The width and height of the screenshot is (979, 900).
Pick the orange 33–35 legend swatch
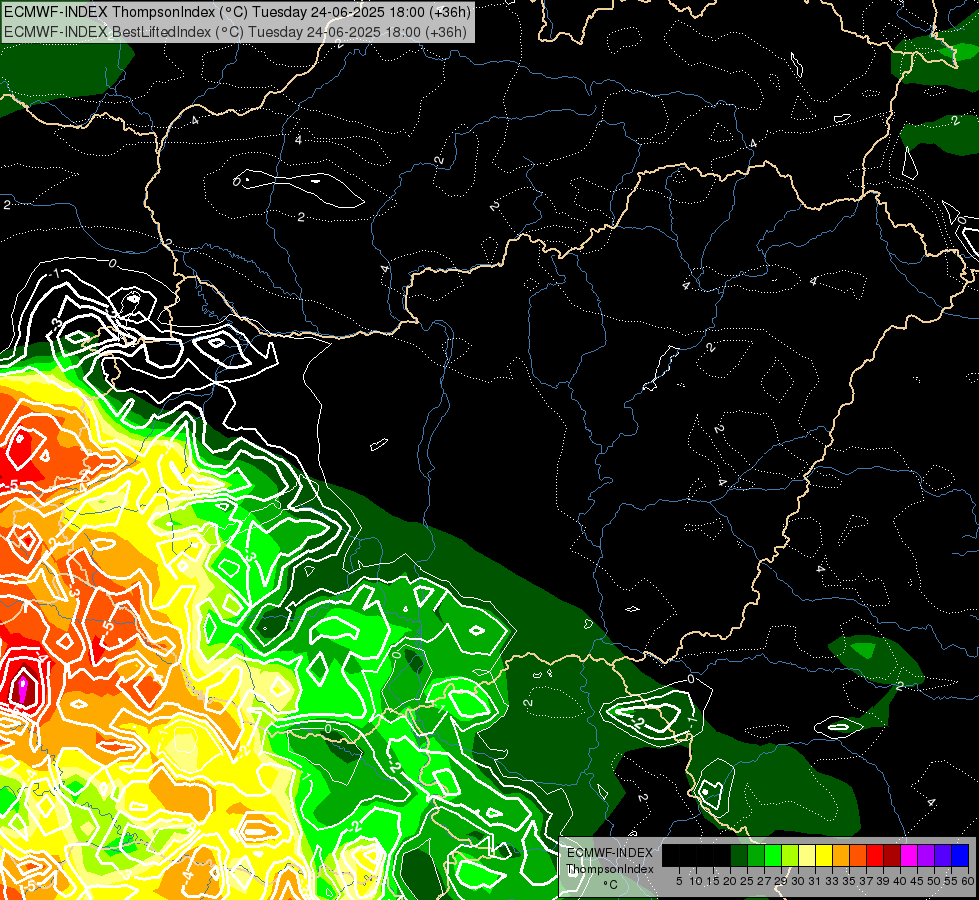[x=841, y=855]
